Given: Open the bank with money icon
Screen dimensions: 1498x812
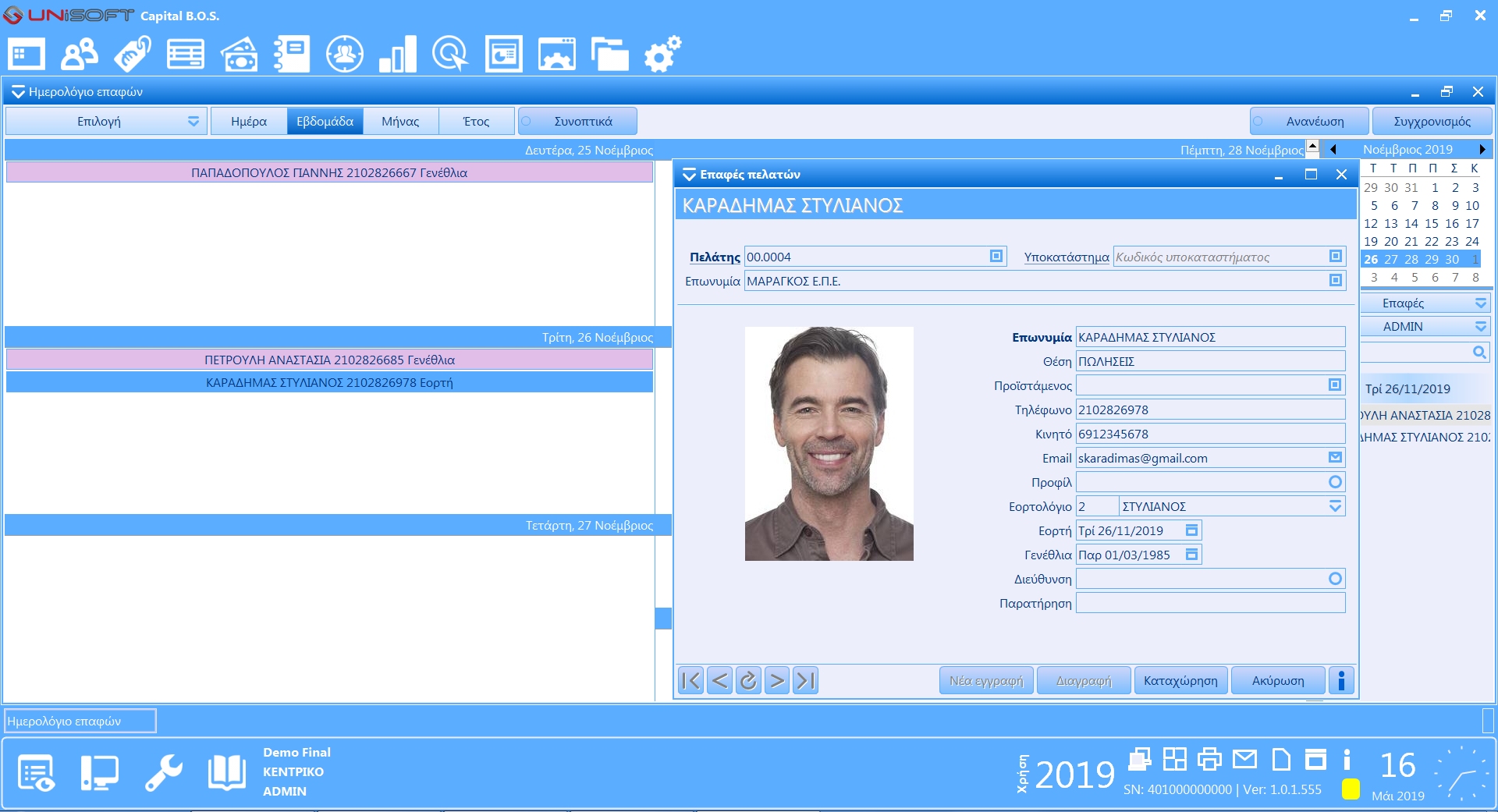Looking at the screenshot, I should tap(240, 55).
